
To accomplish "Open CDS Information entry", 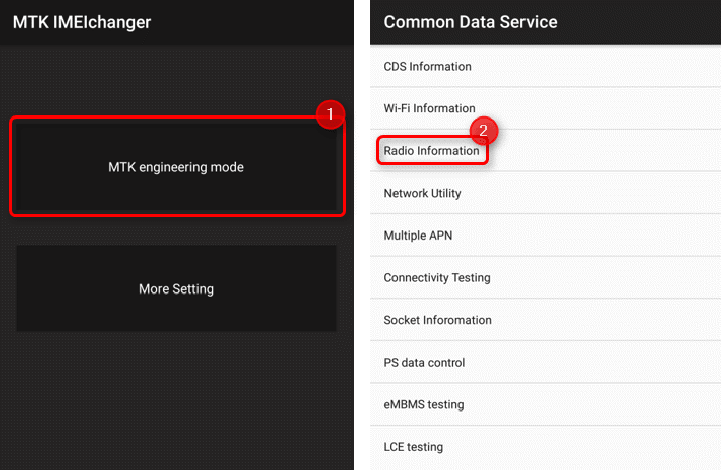I will (x=545, y=66).
